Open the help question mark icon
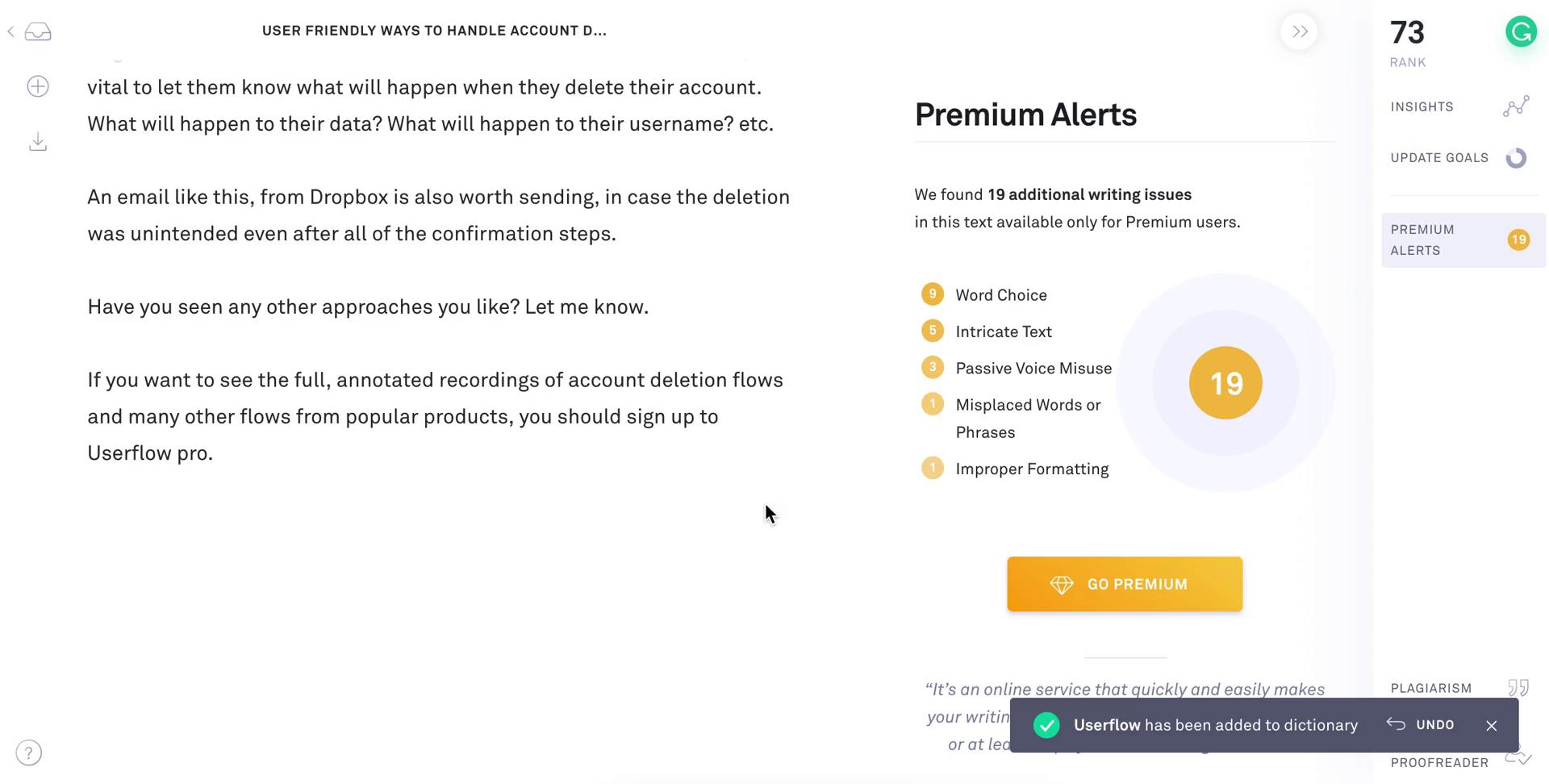The image size is (1549, 784). 29,753
